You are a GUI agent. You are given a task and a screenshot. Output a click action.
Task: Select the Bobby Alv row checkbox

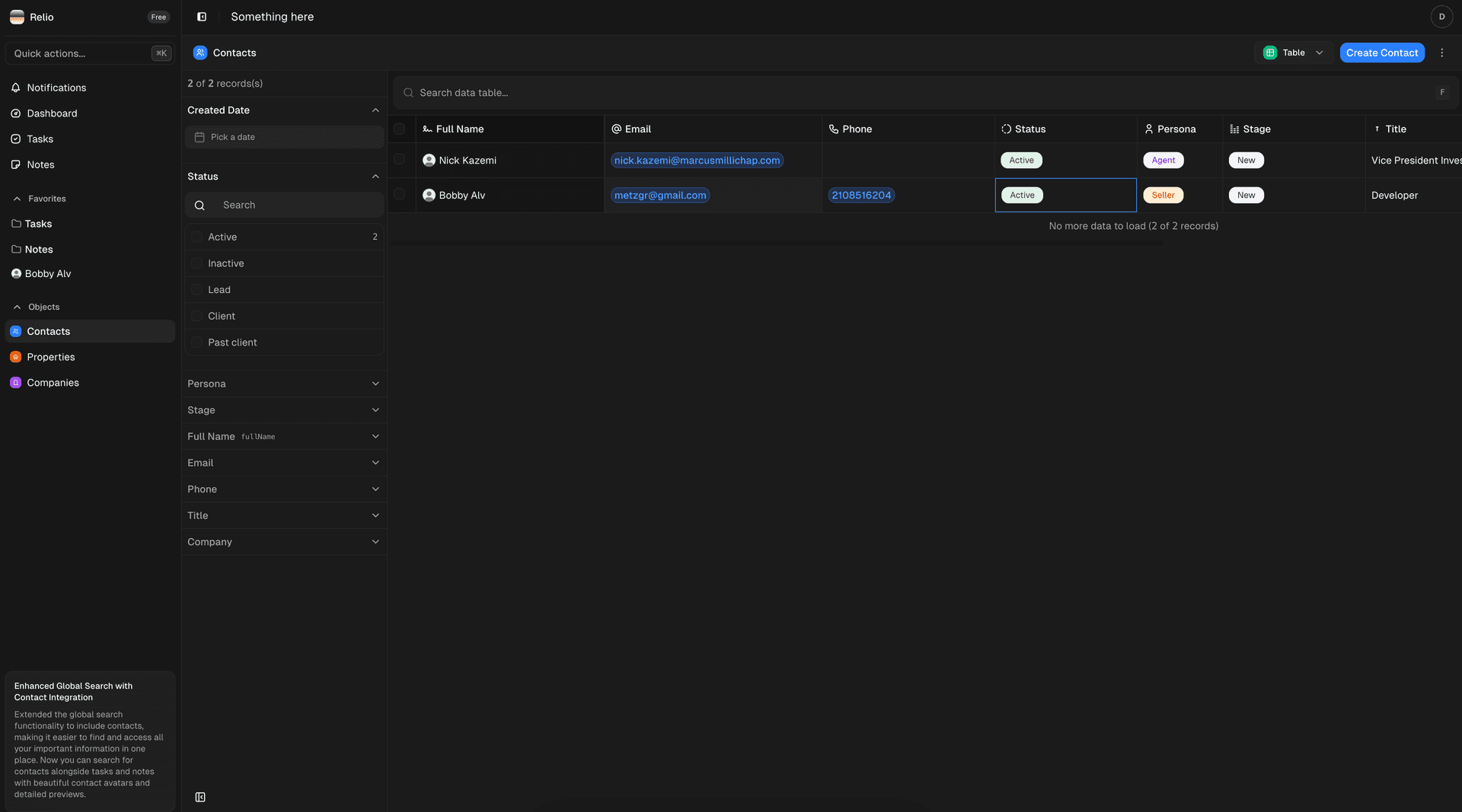(x=401, y=195)
